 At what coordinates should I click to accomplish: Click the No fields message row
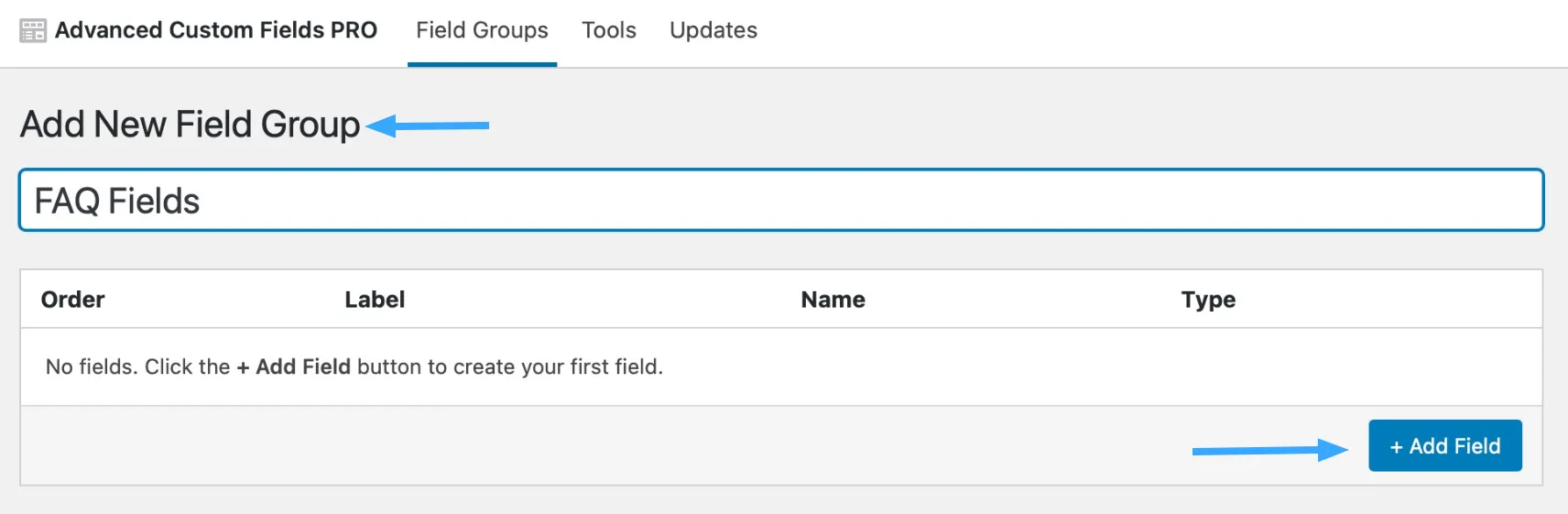(781, 366)
